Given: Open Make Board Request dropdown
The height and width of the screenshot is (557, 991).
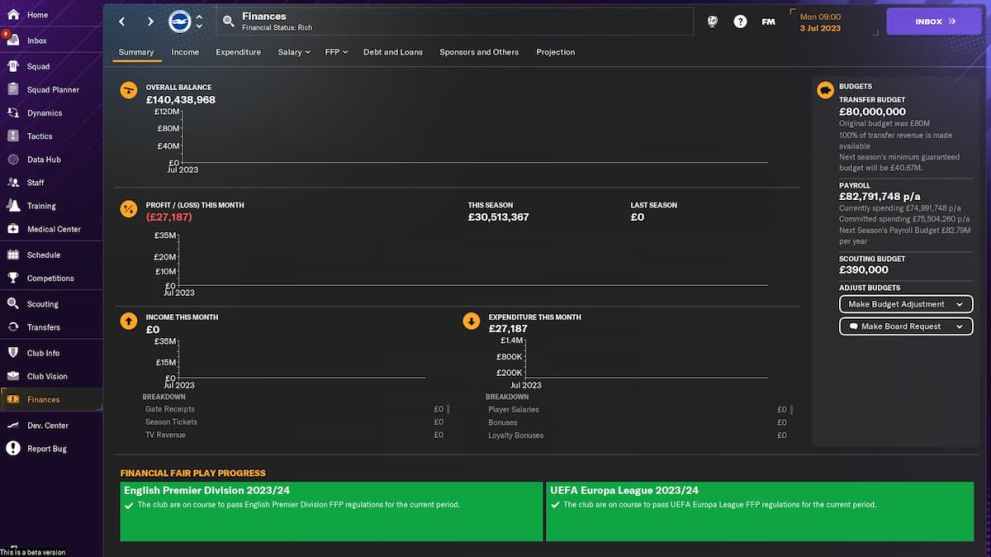Looking at the screenshot, I should [x=905, y=326].
